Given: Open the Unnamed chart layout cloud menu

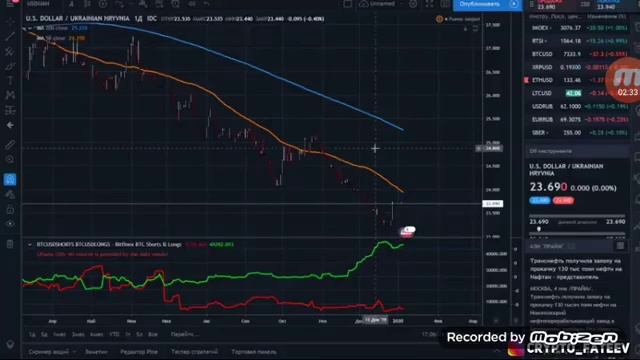Looking at the screenshot, I should pos(378,4).
